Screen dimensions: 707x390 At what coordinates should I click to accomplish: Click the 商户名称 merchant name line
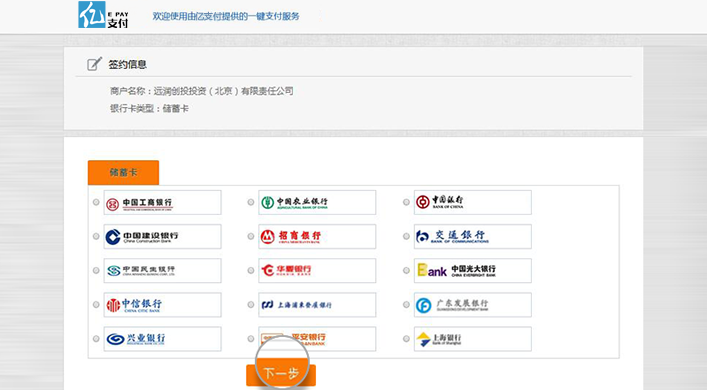[202, 91]
